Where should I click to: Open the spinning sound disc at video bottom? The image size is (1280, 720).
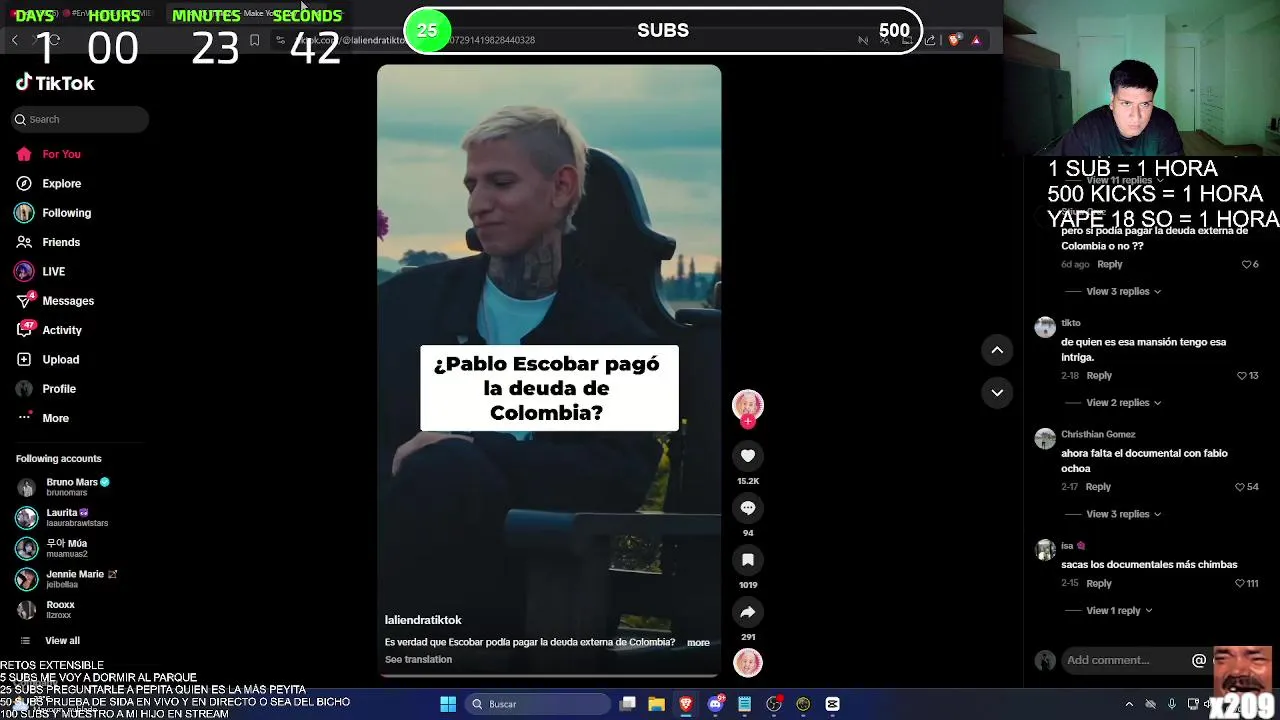pos(748,662)
